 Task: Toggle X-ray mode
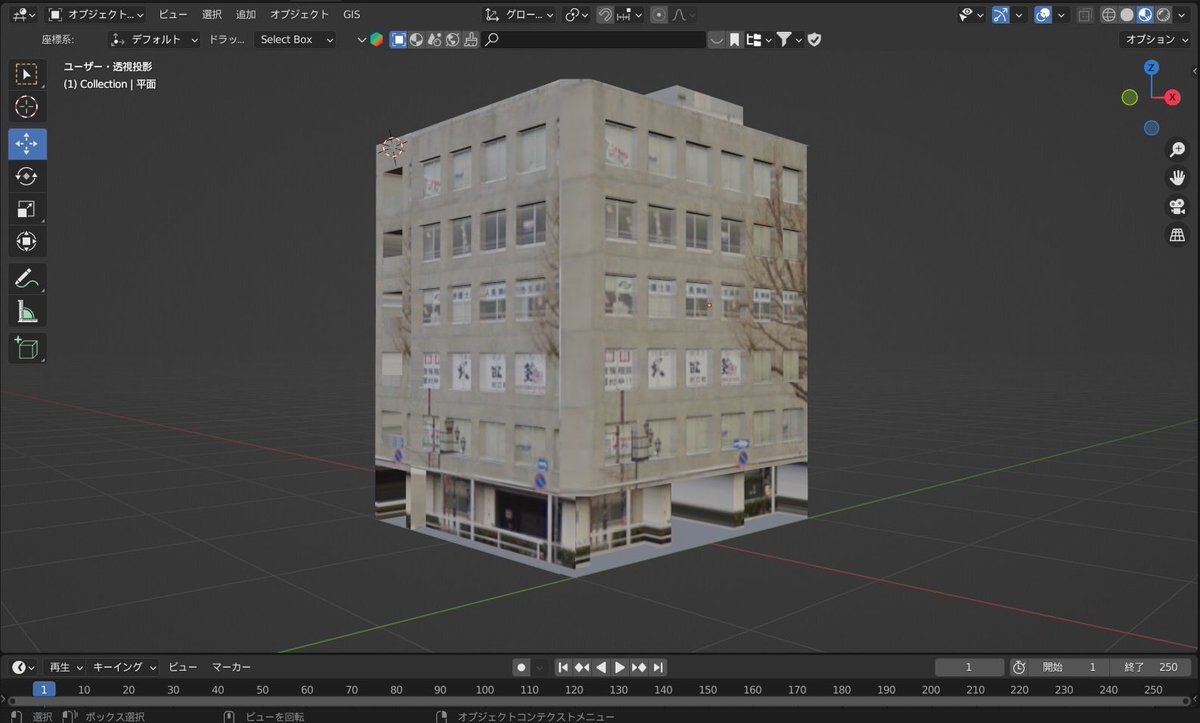[x=1085, y=15]
